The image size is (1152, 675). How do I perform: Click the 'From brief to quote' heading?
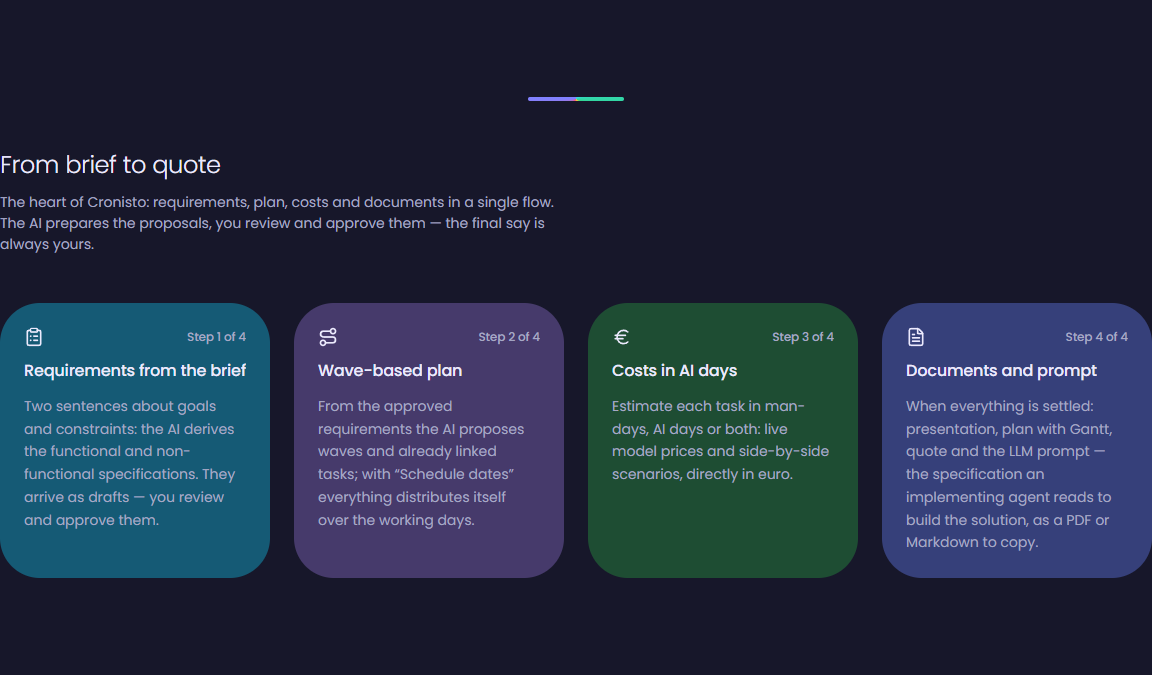(110, 165)
